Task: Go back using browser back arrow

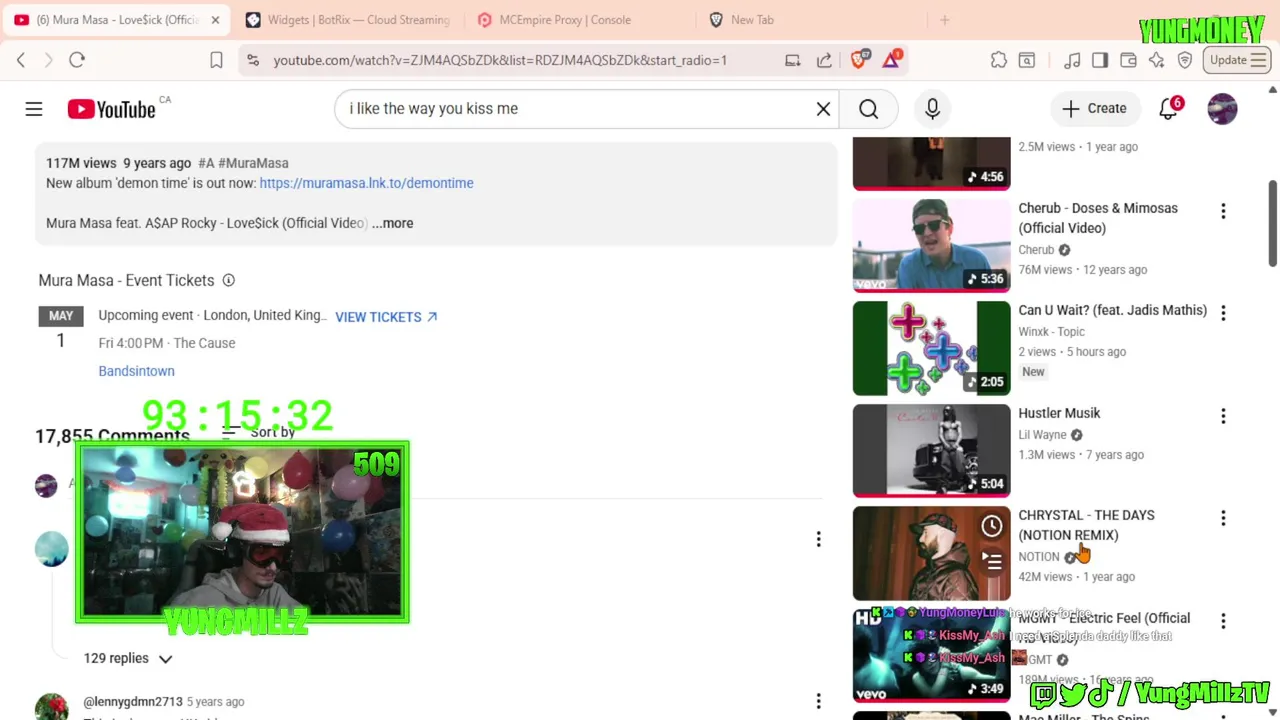Action: pos(21,60)
